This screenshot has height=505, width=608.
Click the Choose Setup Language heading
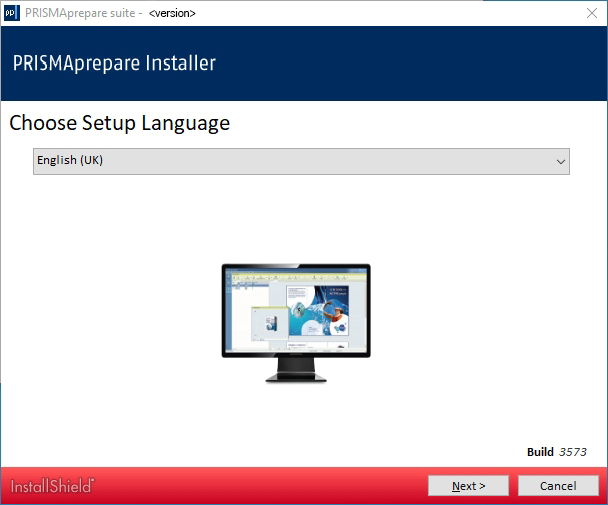pyautogui.click(x=119, y=123)
